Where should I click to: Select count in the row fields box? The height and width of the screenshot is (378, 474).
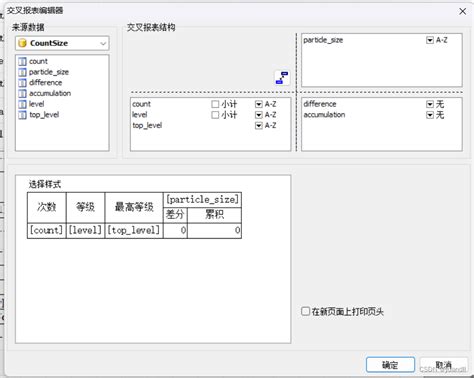[142, 104]
